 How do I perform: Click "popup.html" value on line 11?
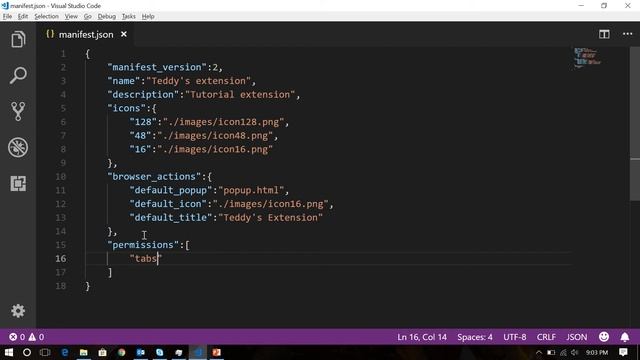tap(251, 190)
